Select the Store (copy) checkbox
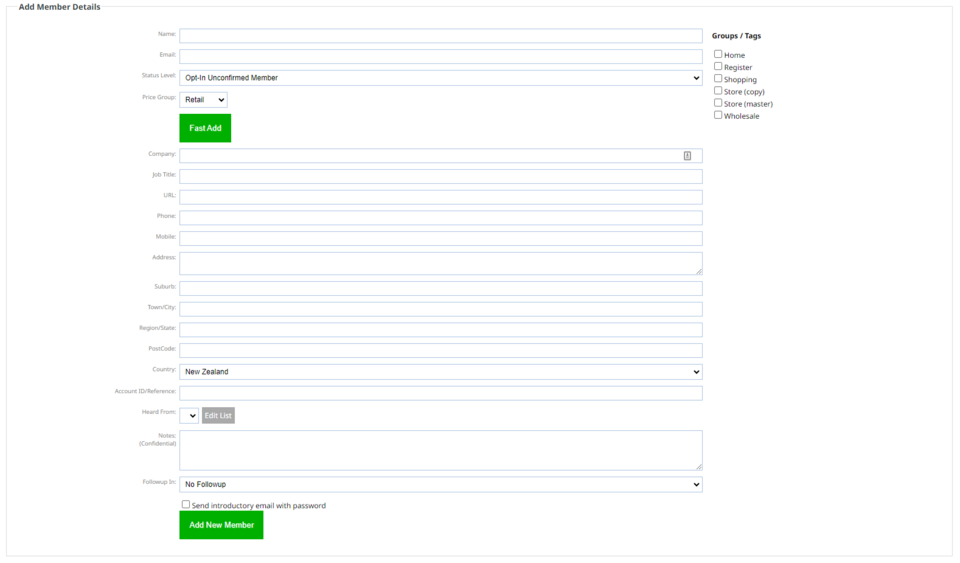The width and height of the screenshot is (960, 563). [x=718, y=91]
